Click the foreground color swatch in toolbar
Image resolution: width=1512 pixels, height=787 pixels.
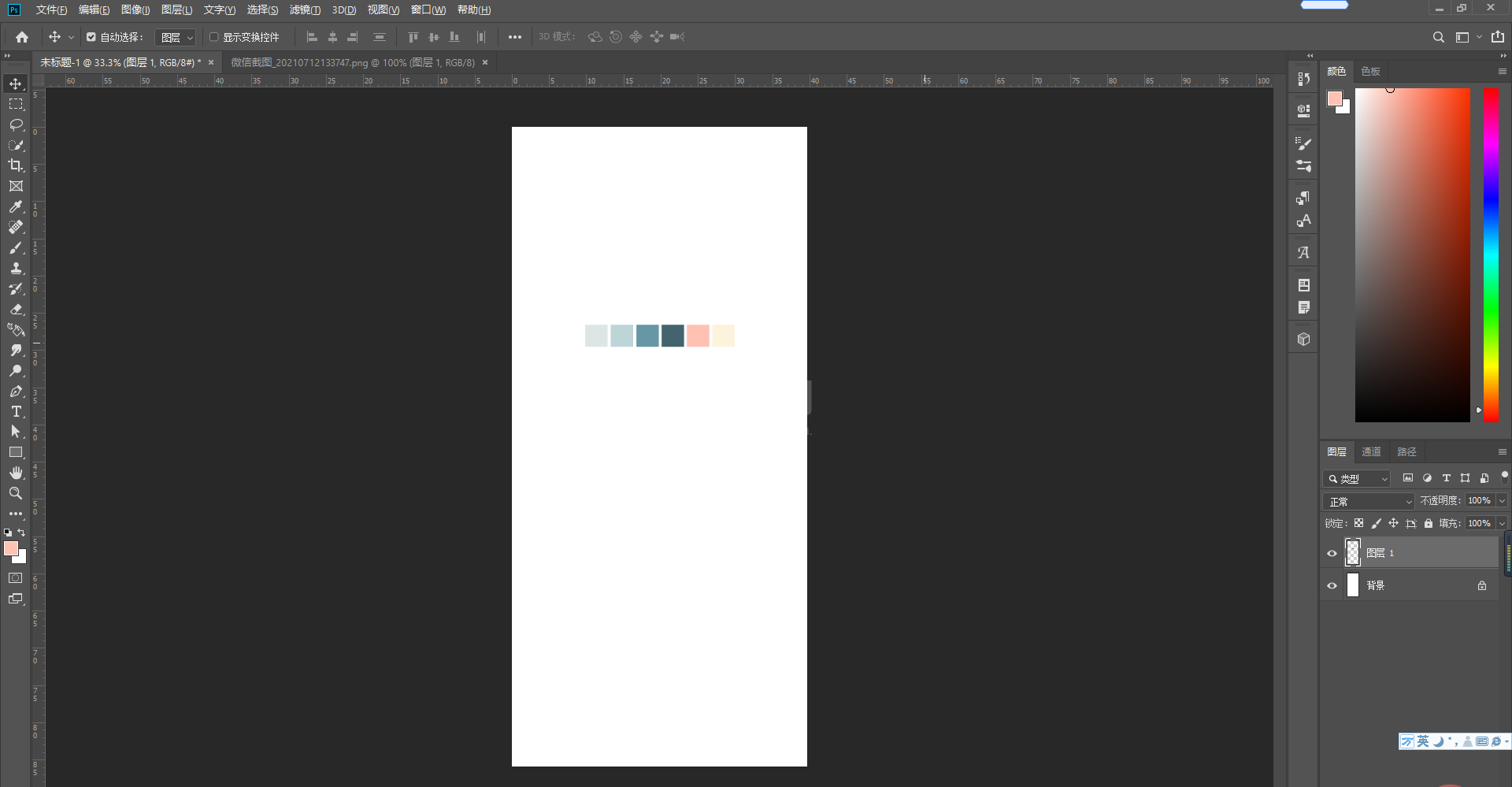[11, 548]
